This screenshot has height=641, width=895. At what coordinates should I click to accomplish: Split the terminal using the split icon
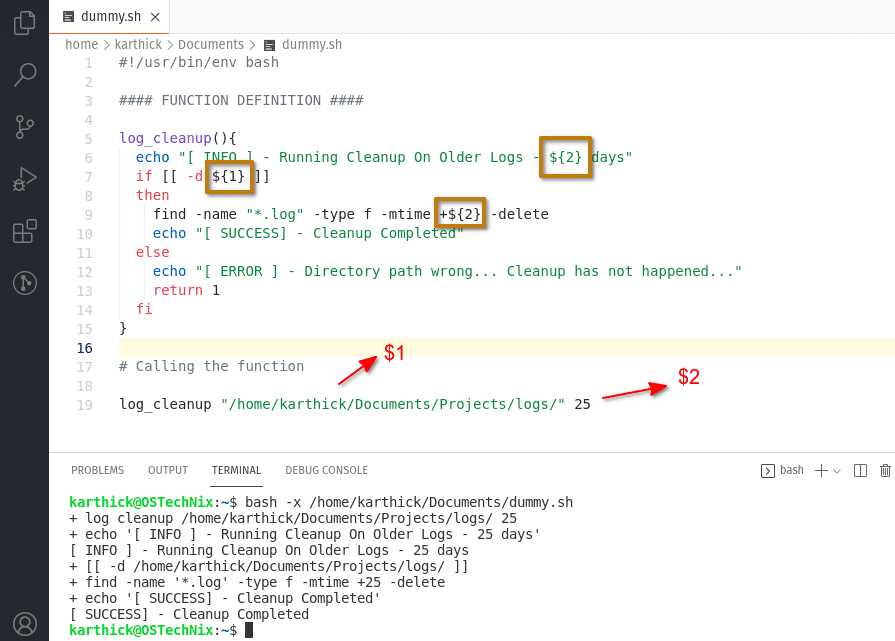pos(860,469)
